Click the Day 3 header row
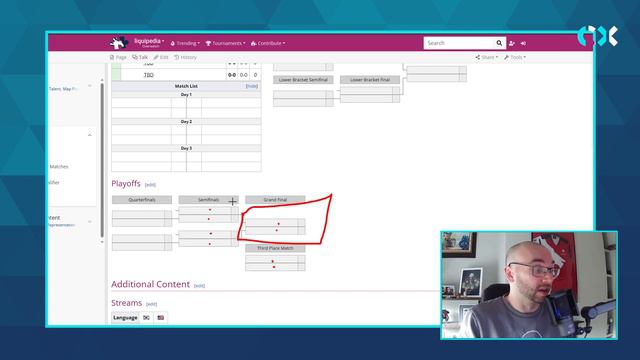The width and height of the screenshot is (640, 360). point(186,148)
